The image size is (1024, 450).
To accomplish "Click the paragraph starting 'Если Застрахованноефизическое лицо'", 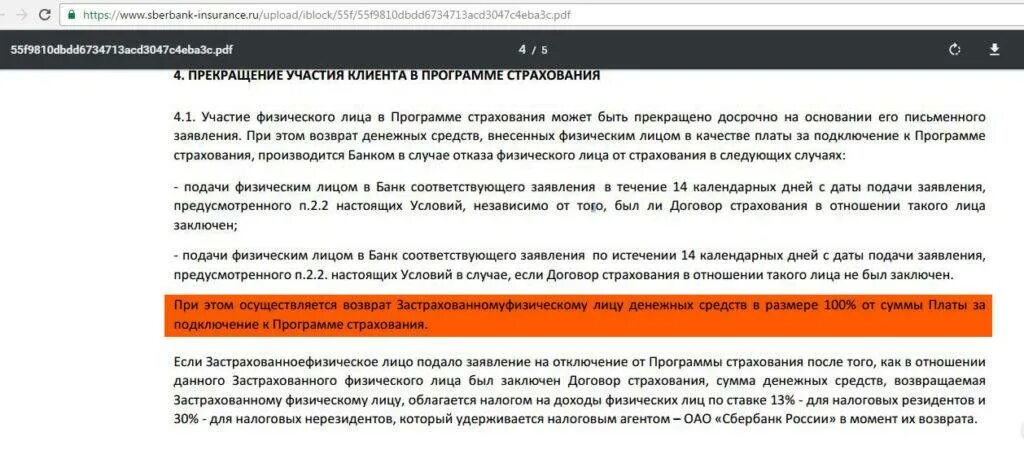I will 579,391.
